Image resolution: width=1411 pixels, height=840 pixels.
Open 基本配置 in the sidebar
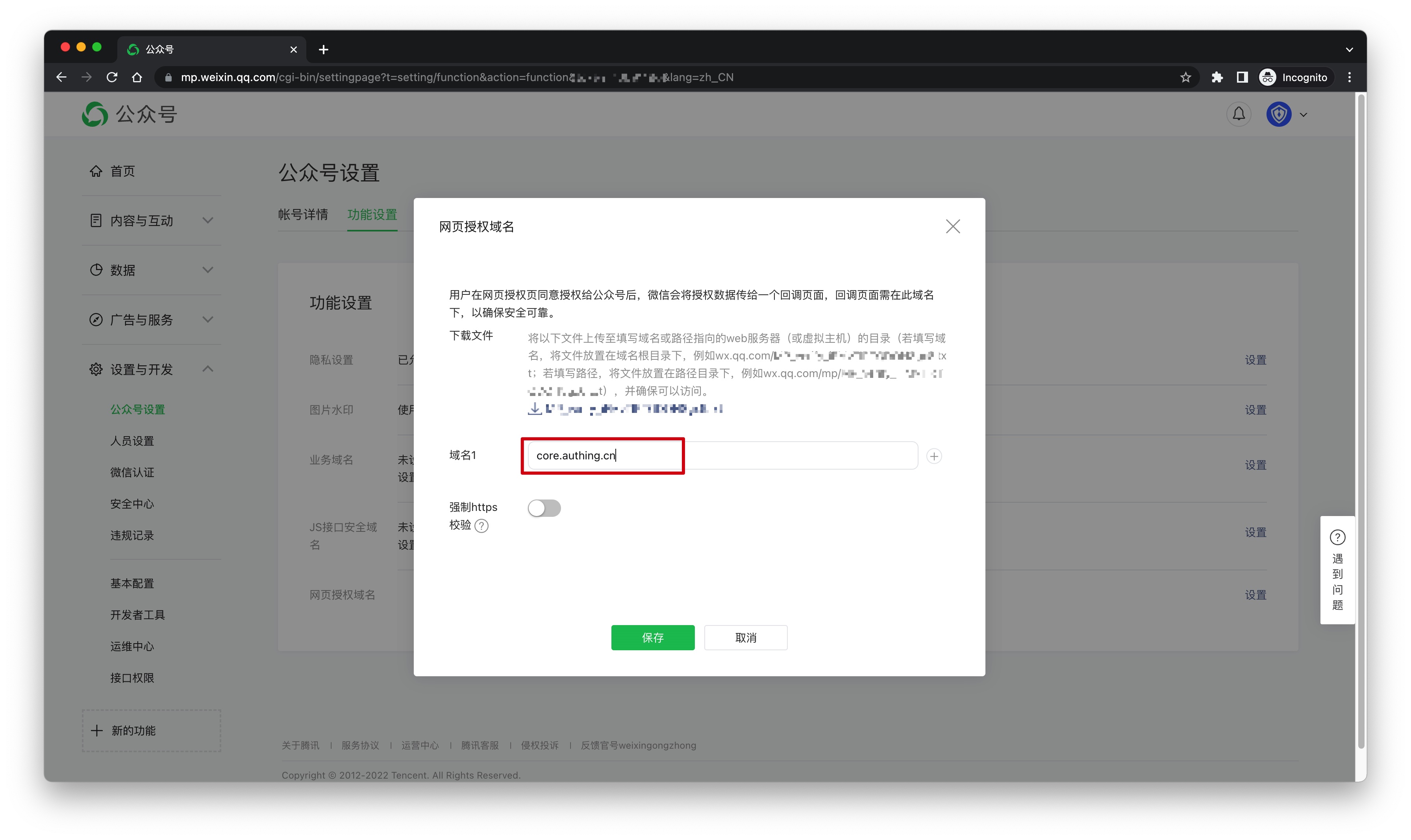(132, 583)
